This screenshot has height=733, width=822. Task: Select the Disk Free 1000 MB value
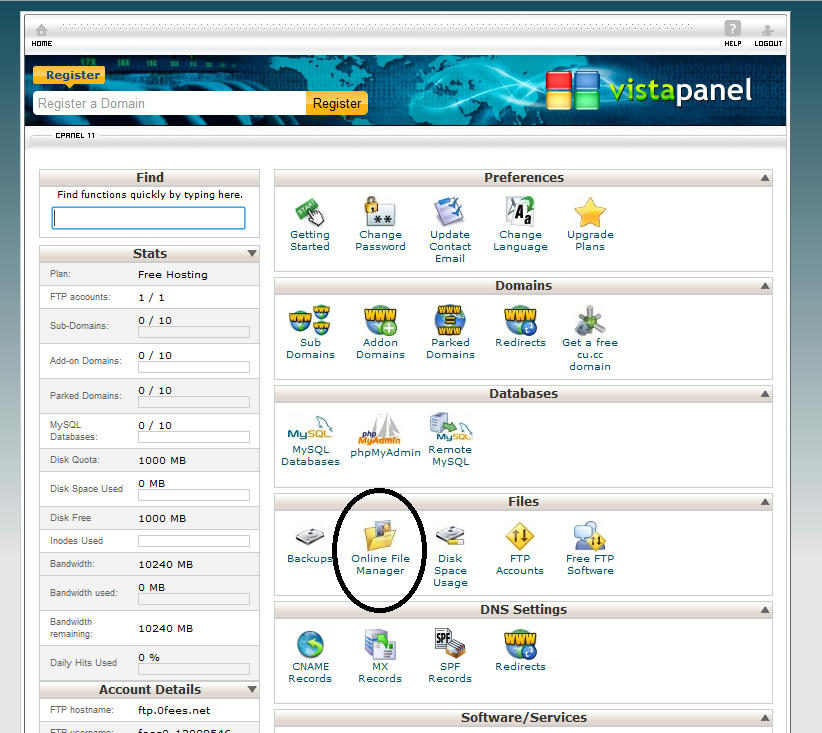[x=162, y=519]
